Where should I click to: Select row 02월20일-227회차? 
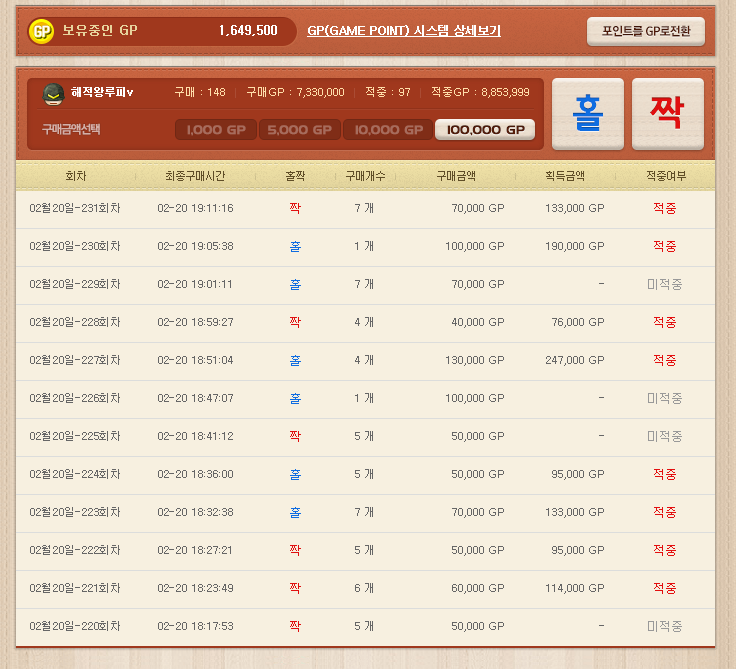point(365,361)
